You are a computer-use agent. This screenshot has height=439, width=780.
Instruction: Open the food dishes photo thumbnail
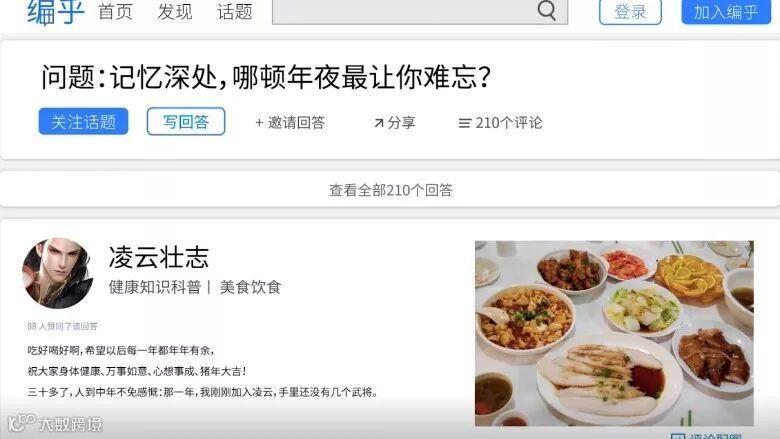pyautogui.click(x=614, y=333)
